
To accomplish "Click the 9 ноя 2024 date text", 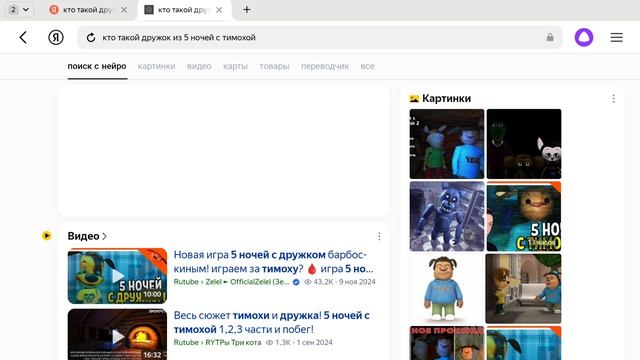I will [357, 282].
